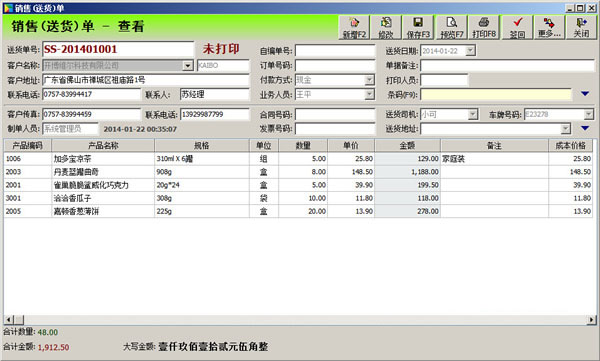
Task: Click the left scroll arrow of horizontal scrollbar
Action: pyautogui.click(x=8, y=320)
